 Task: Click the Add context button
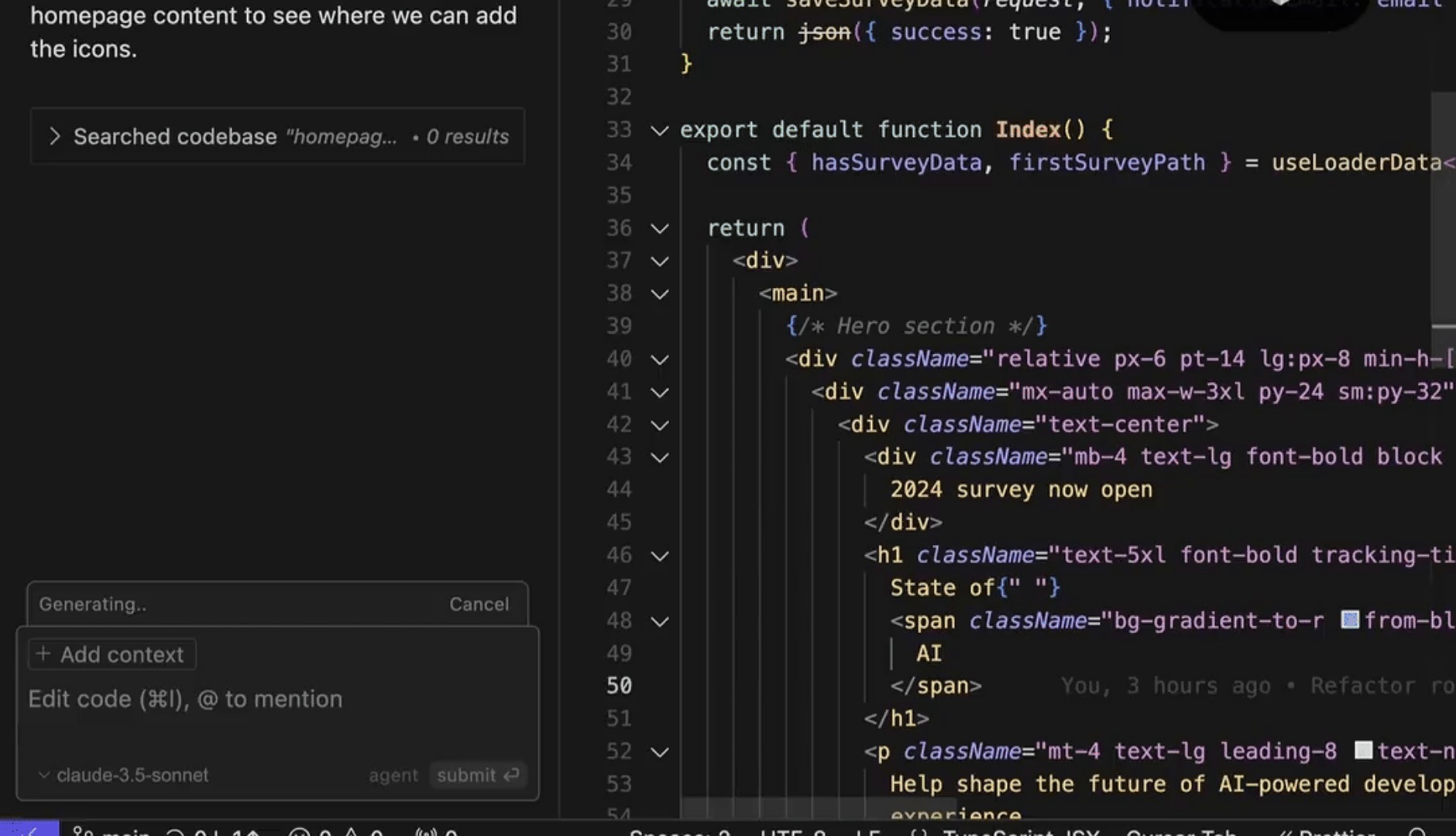112,655
